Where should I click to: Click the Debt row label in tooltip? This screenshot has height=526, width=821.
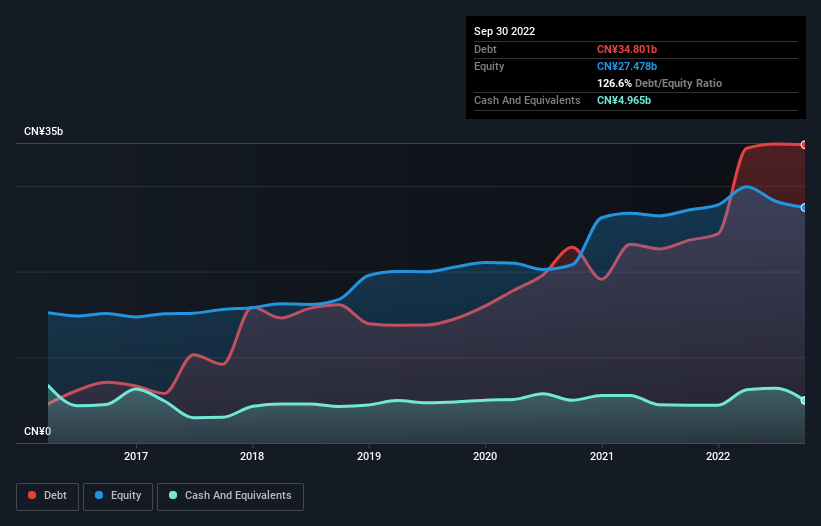(485, 49)
